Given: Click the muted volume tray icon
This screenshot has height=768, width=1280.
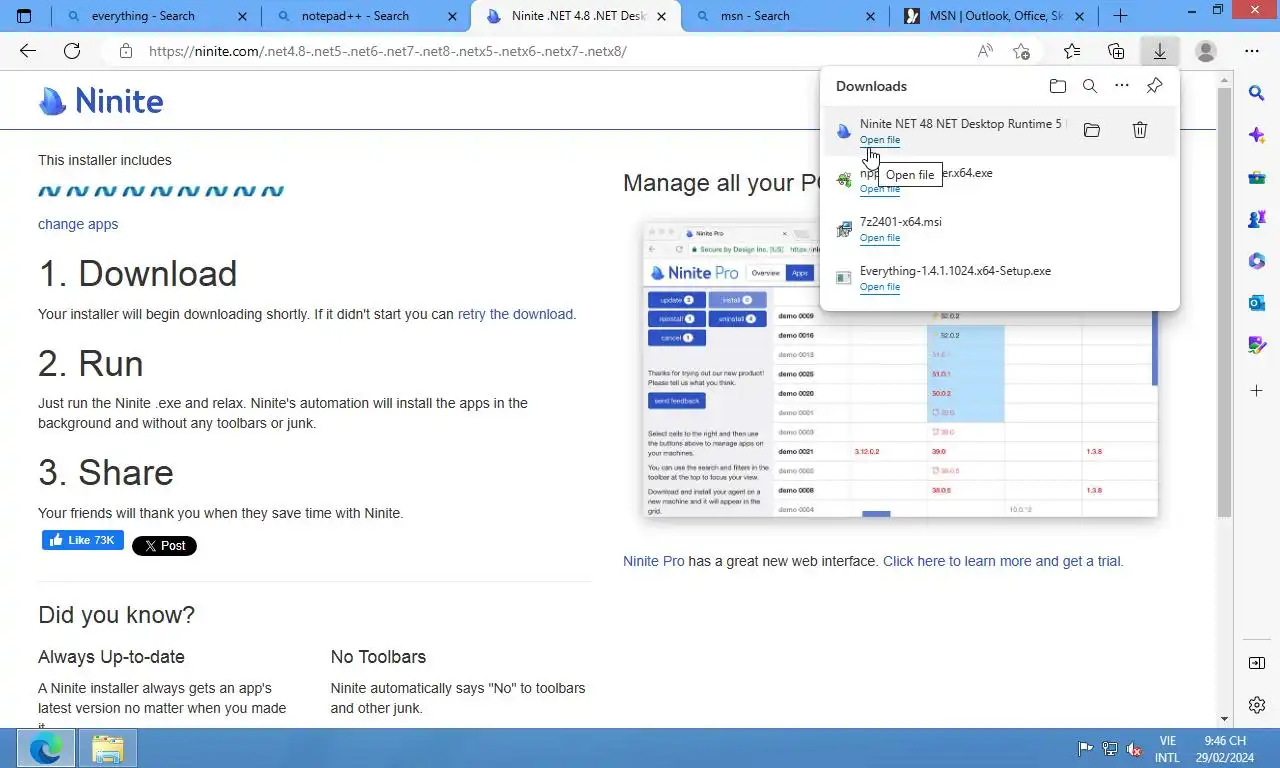Looking at the screenshot, I should pos(1135,748).
